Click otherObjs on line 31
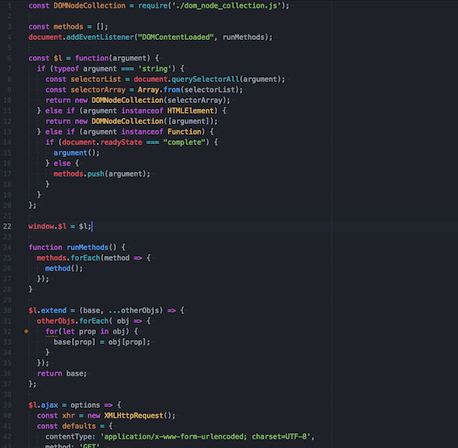This screenshot has width=458, height=448. click(56, 321)
